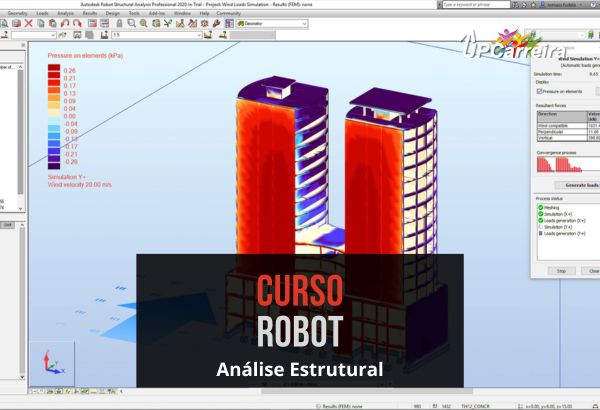The width and height of the screenshot is (600, 410).
Task: Open the Add-Ins menu
Action: (157, 13)
